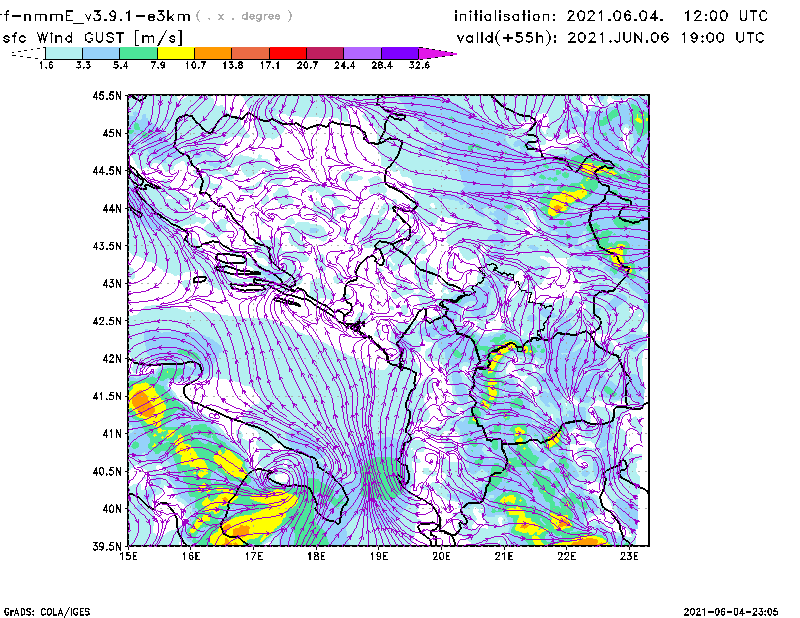The height and width of the screenshot is (618, 800).
Task: Click the latitude label '43N'
Action: coord(112,283)
